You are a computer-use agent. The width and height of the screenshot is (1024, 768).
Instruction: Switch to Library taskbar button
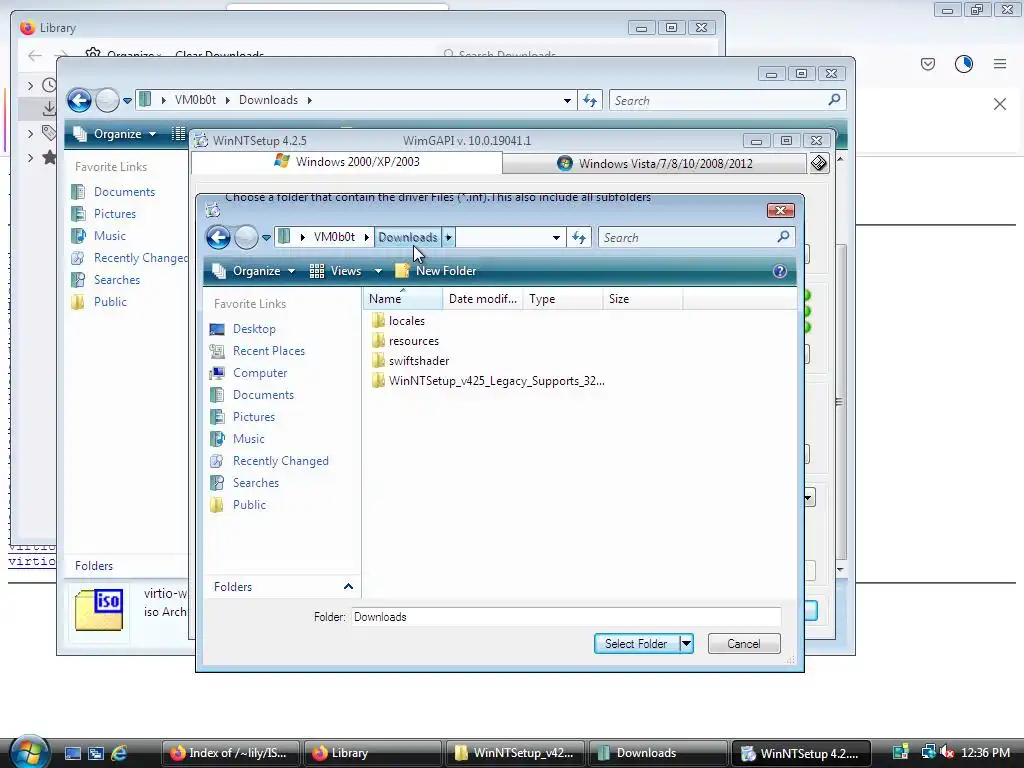[373, 753]
